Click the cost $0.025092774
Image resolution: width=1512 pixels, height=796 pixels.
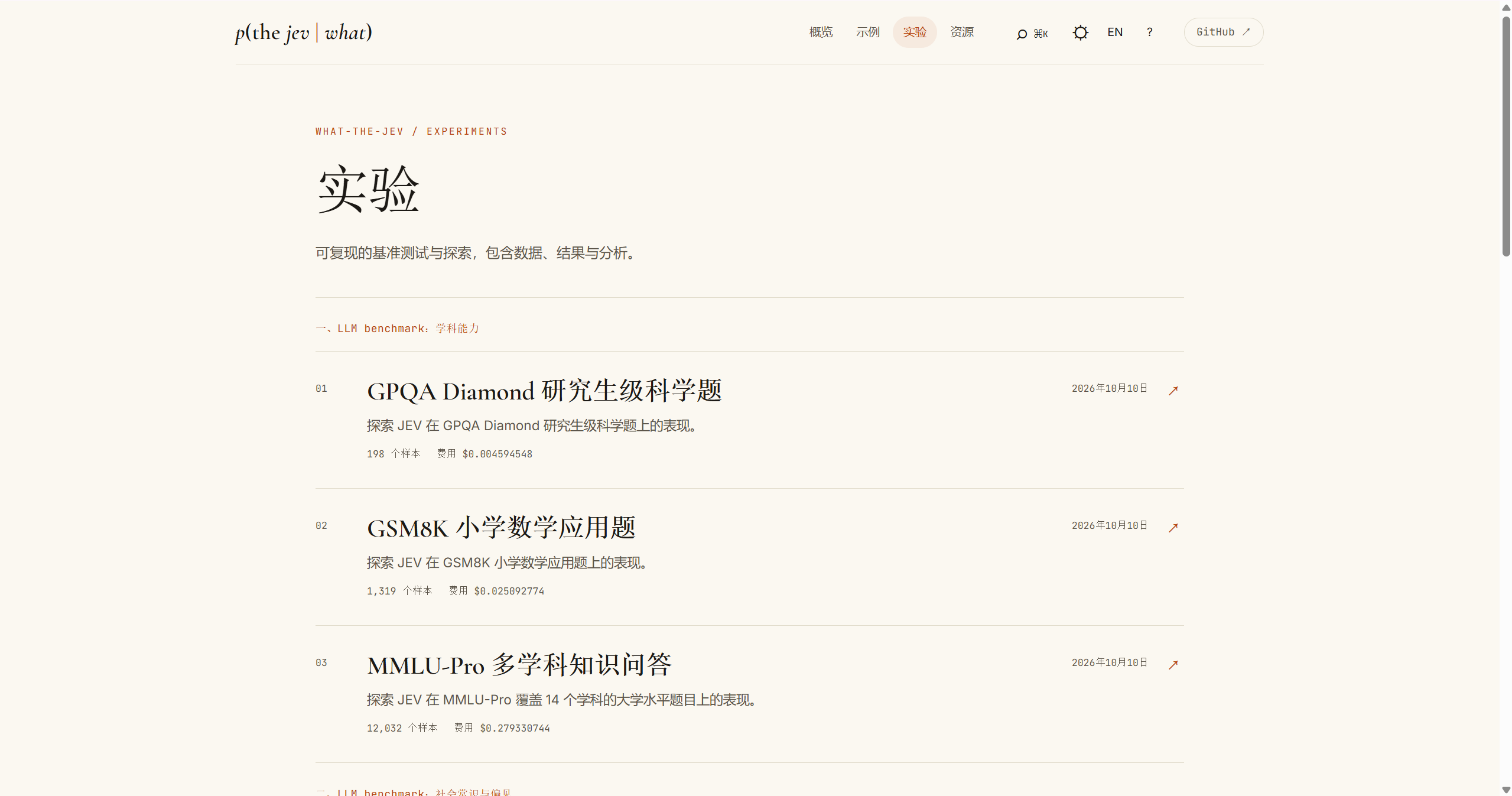(509, 591)
